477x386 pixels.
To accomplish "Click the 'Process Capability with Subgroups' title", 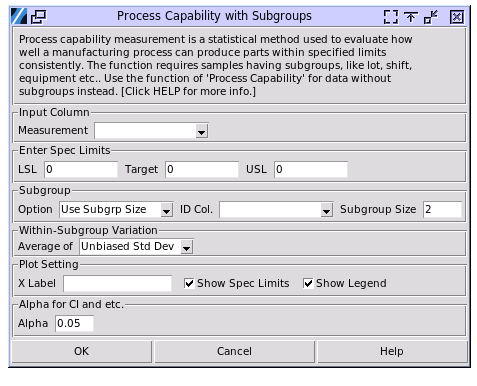I will click(x=214, y=16).
